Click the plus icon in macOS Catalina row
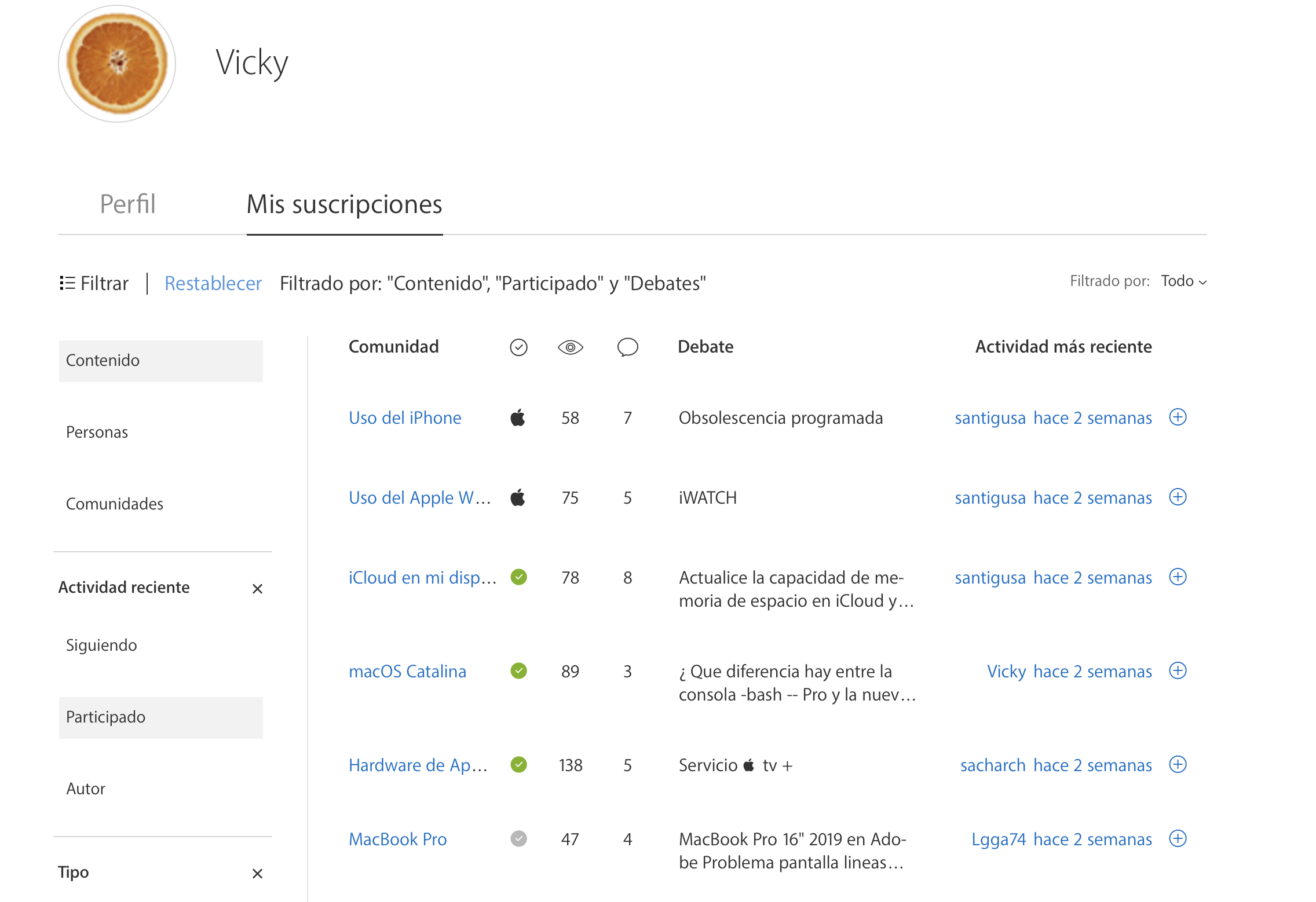This screenshot has width=1316, height=902. [x=1178, y=670]
